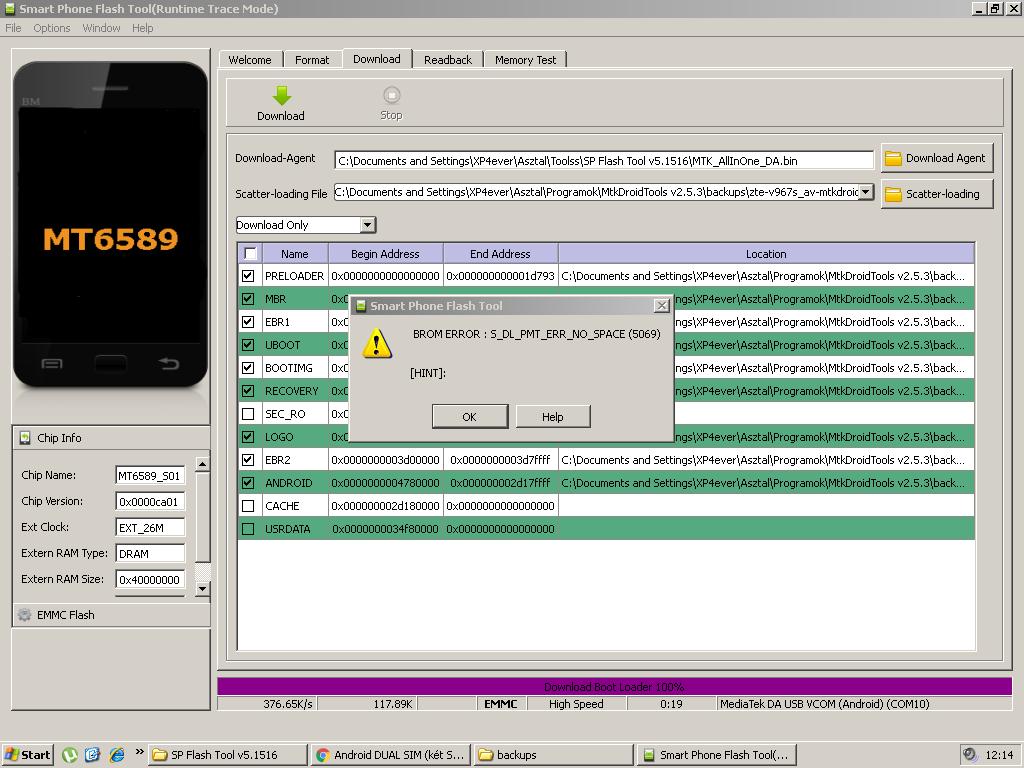This screenshot has height=768, width=1024.
Task: Click the Location column header
Action: pos(766,253)
